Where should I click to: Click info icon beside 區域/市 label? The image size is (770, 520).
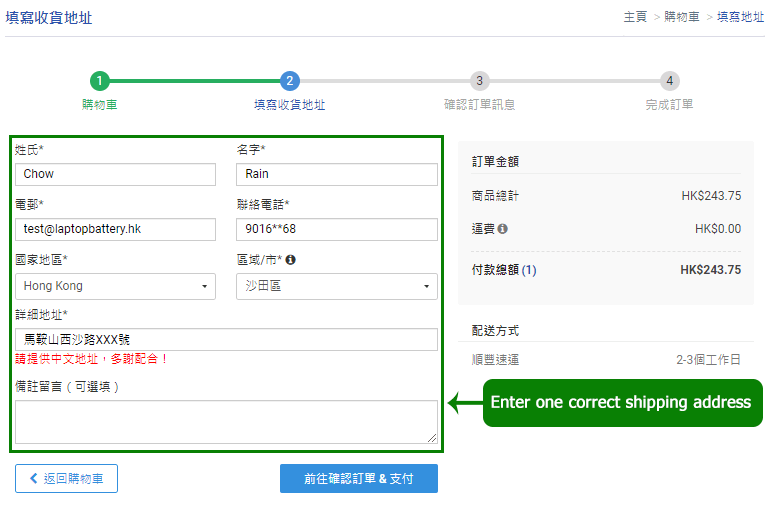point(290,260)
